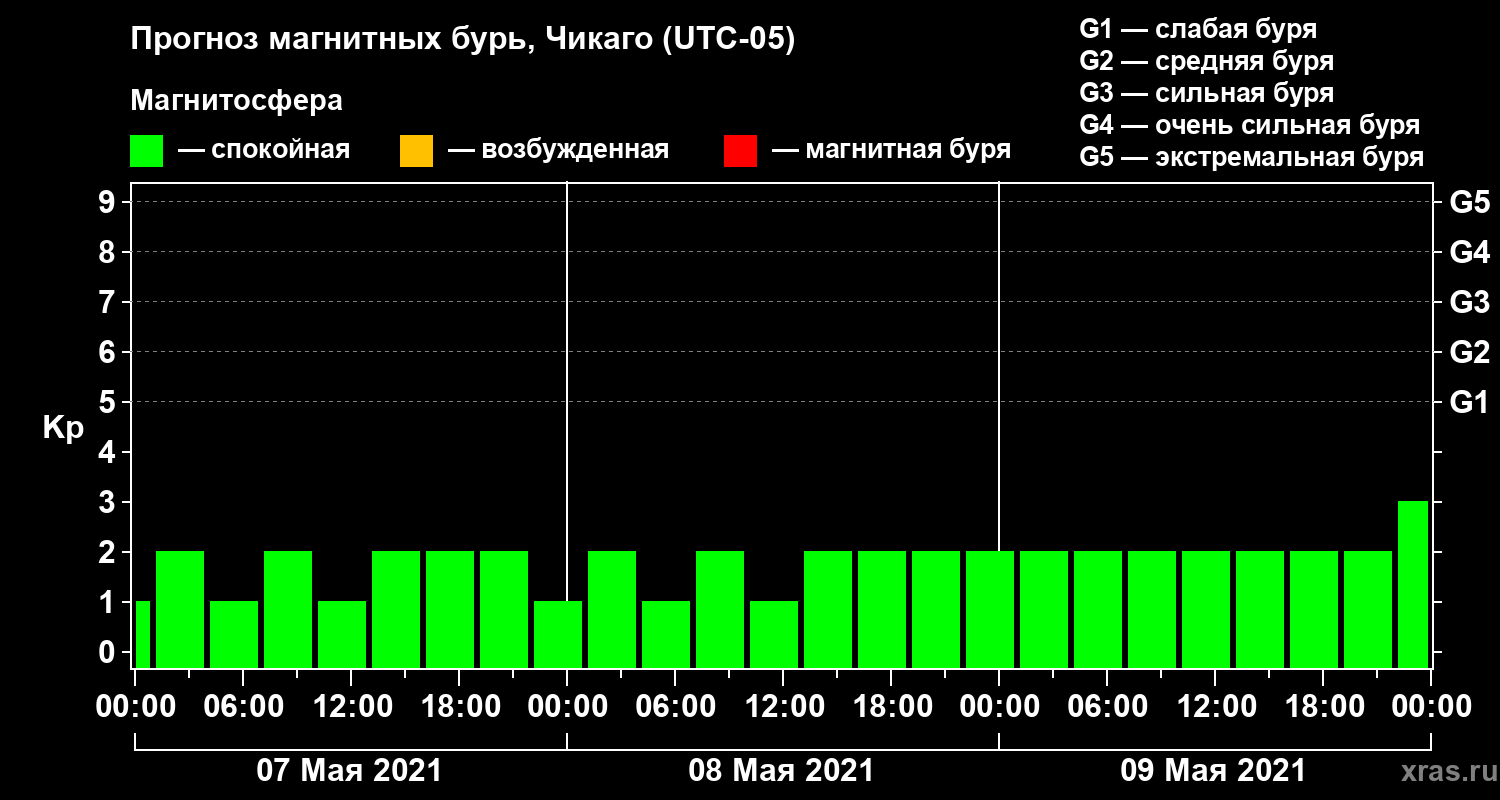This screenshot has height=800, width=1500.
Task: Click the '— возбужденная' legend label
Action: click(x=558, y=150)
